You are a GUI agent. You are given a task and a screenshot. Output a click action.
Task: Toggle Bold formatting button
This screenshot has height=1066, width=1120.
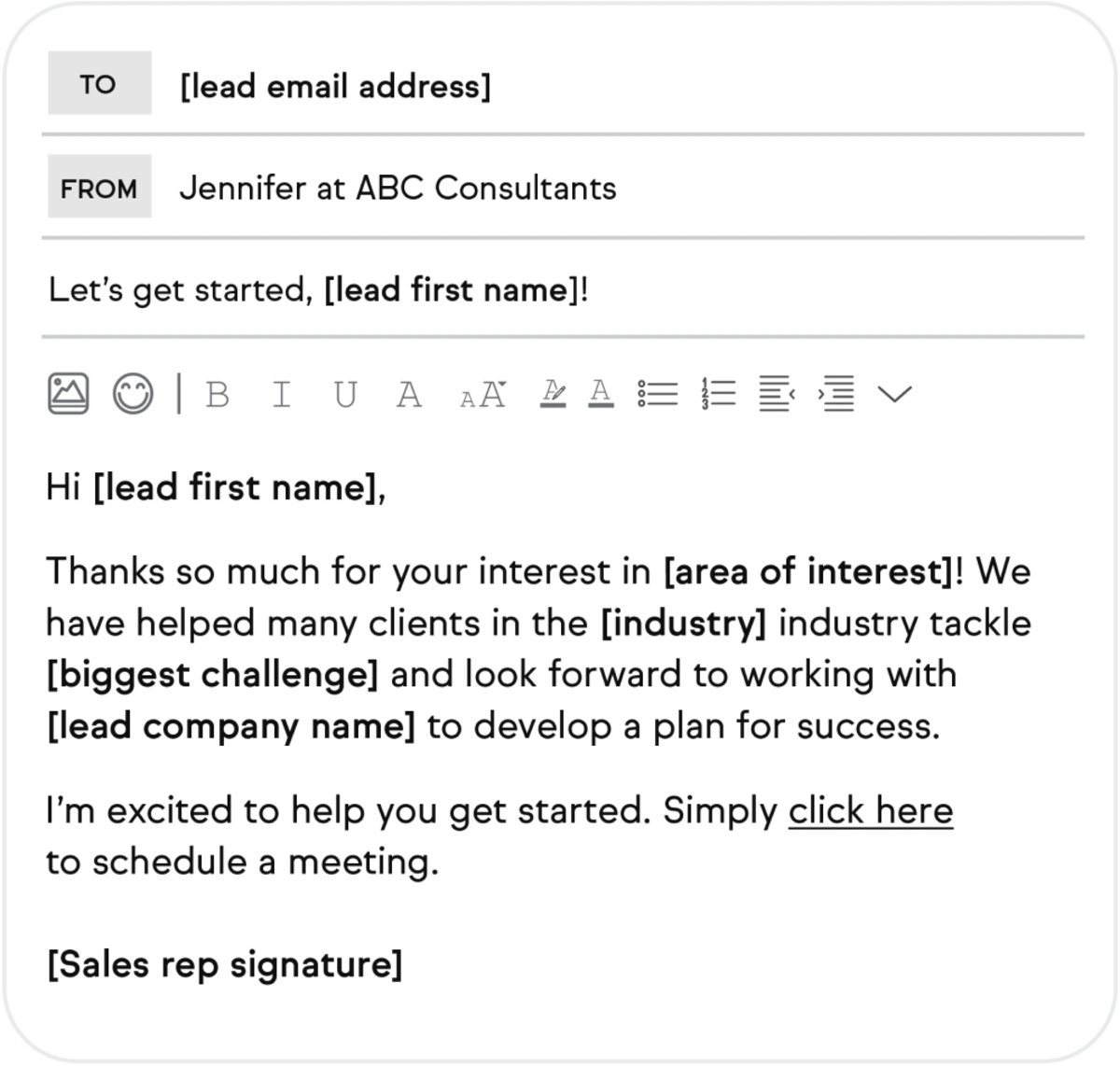coord(217,395)
